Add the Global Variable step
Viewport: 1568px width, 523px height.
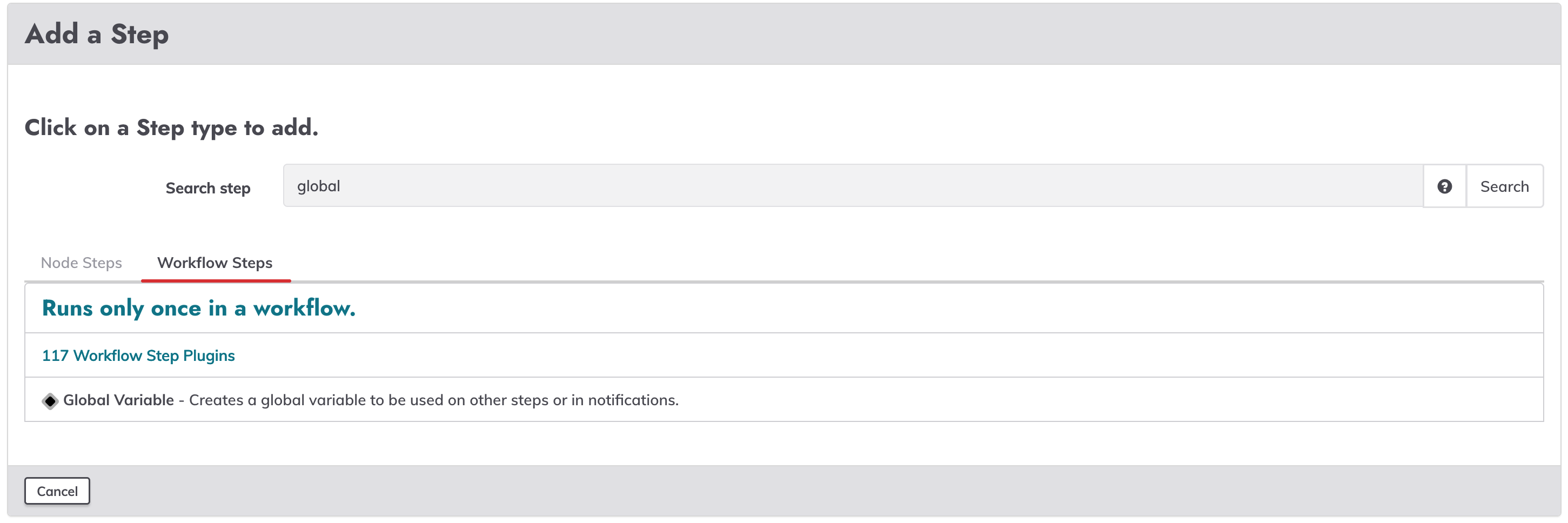119,400
